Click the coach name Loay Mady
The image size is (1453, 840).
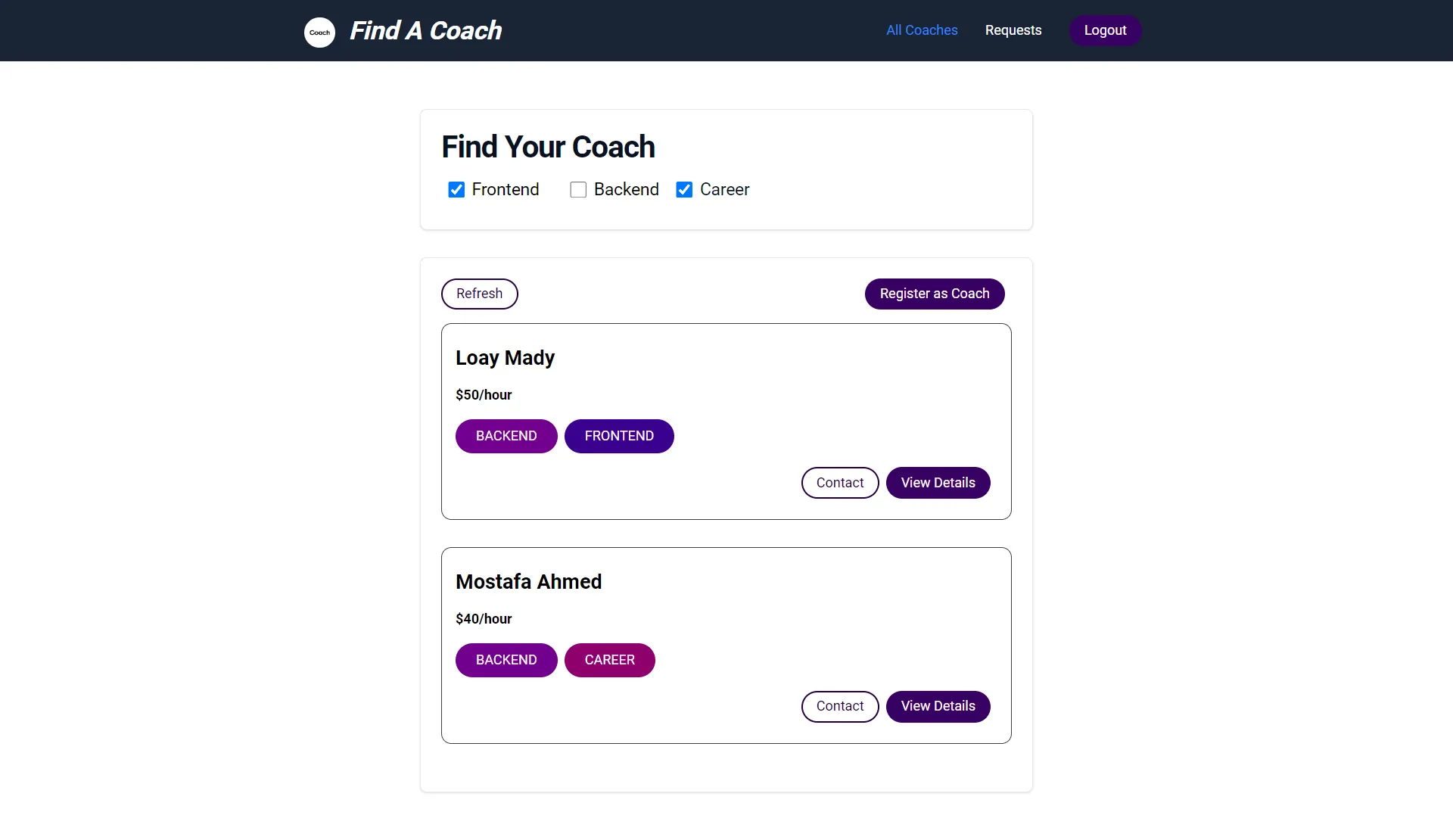tap(505, 357)
